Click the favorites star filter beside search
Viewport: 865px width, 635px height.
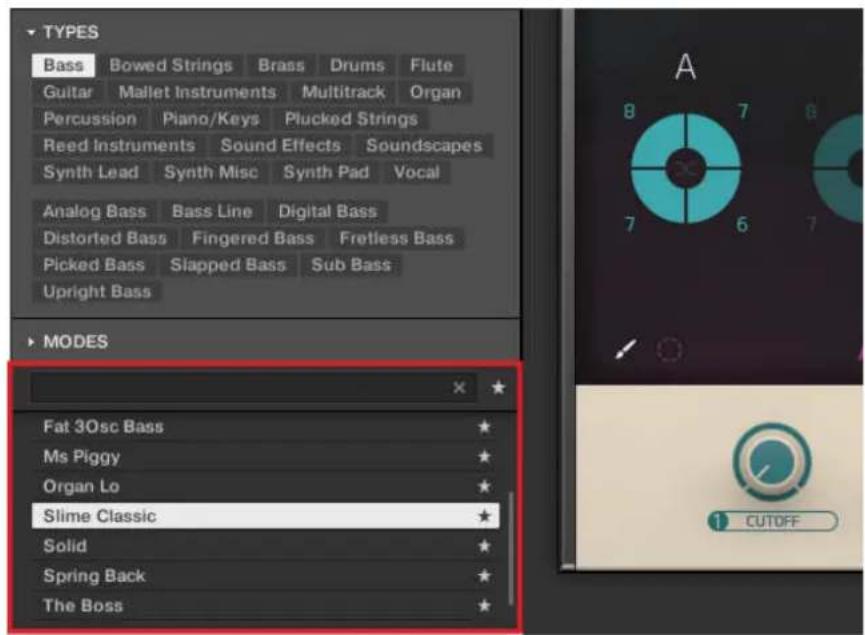(498, 388)
